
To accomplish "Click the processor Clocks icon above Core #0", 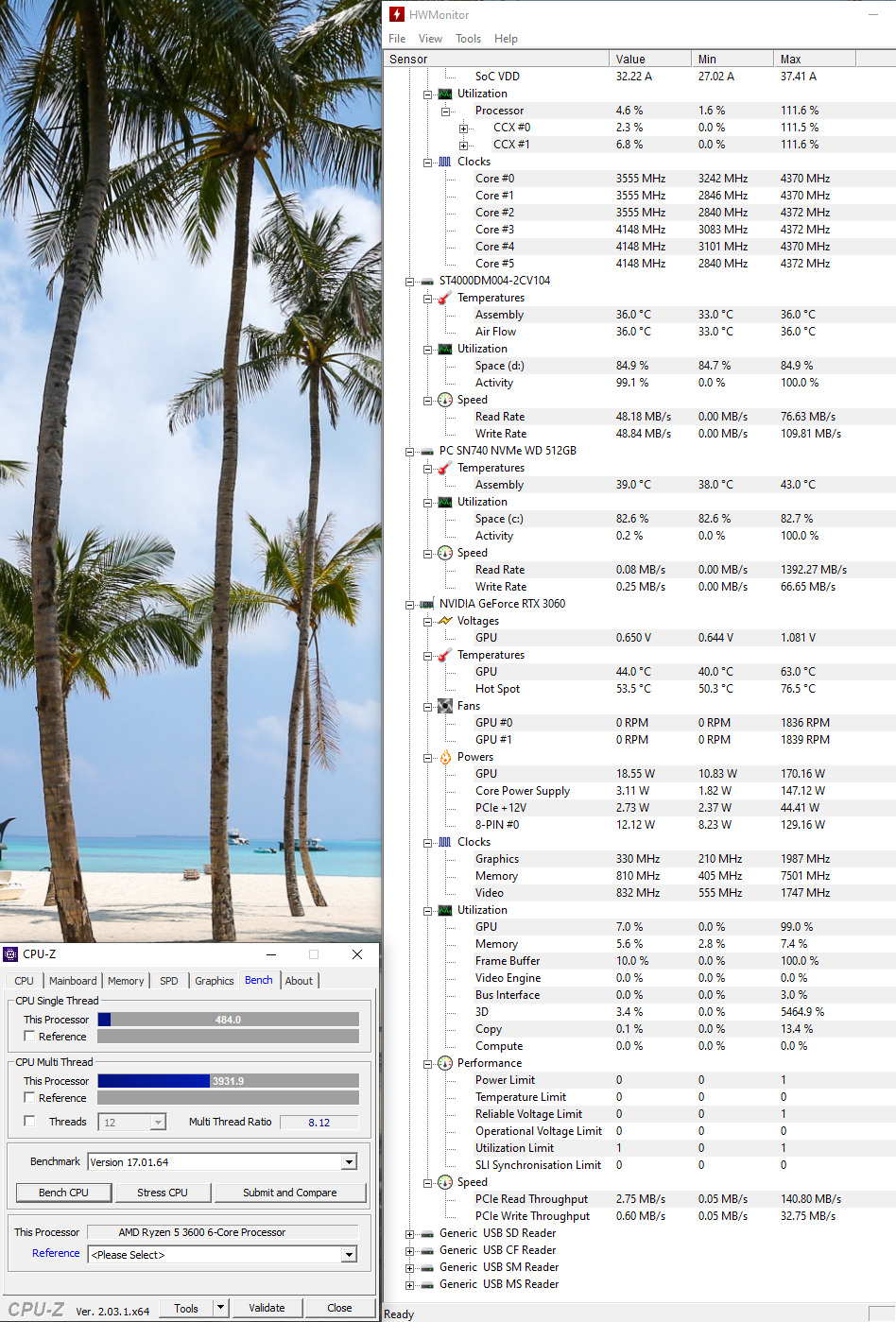I will 445,162.
